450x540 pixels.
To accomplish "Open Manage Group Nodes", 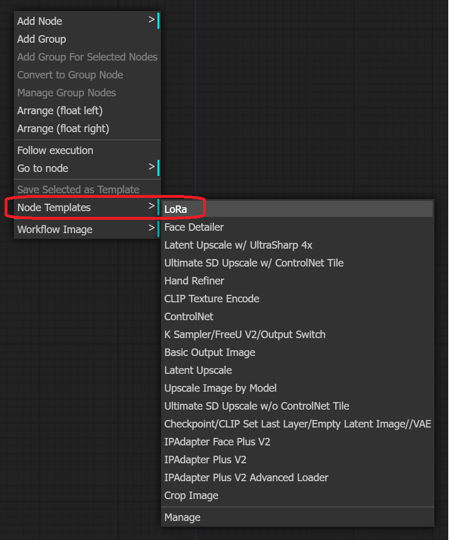I will (87, 93).
